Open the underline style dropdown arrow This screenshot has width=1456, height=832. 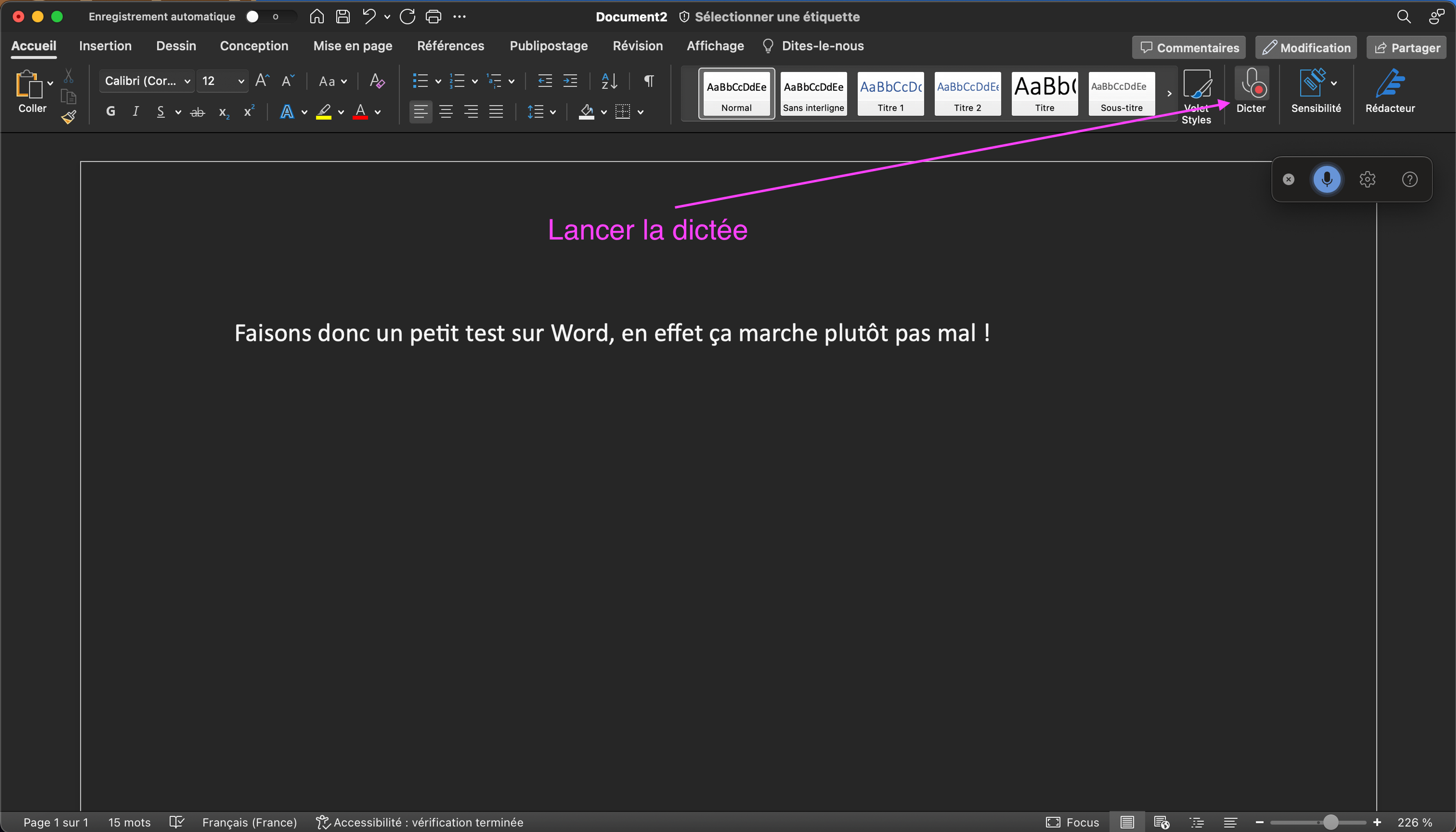tap(178, 112)
